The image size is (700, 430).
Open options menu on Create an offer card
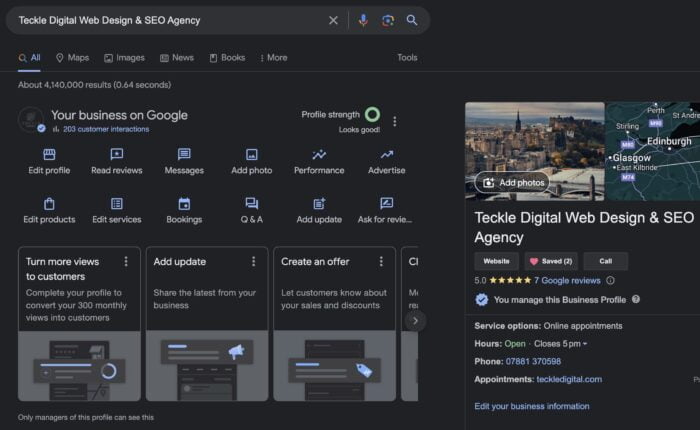pyautogui.click(x=381, y=262)
